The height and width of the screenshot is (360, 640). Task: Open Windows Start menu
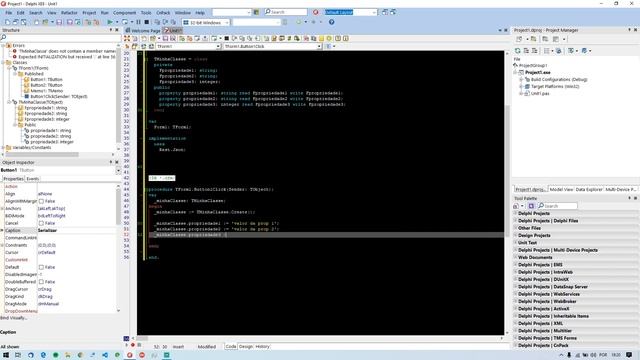tap(6, 355)
